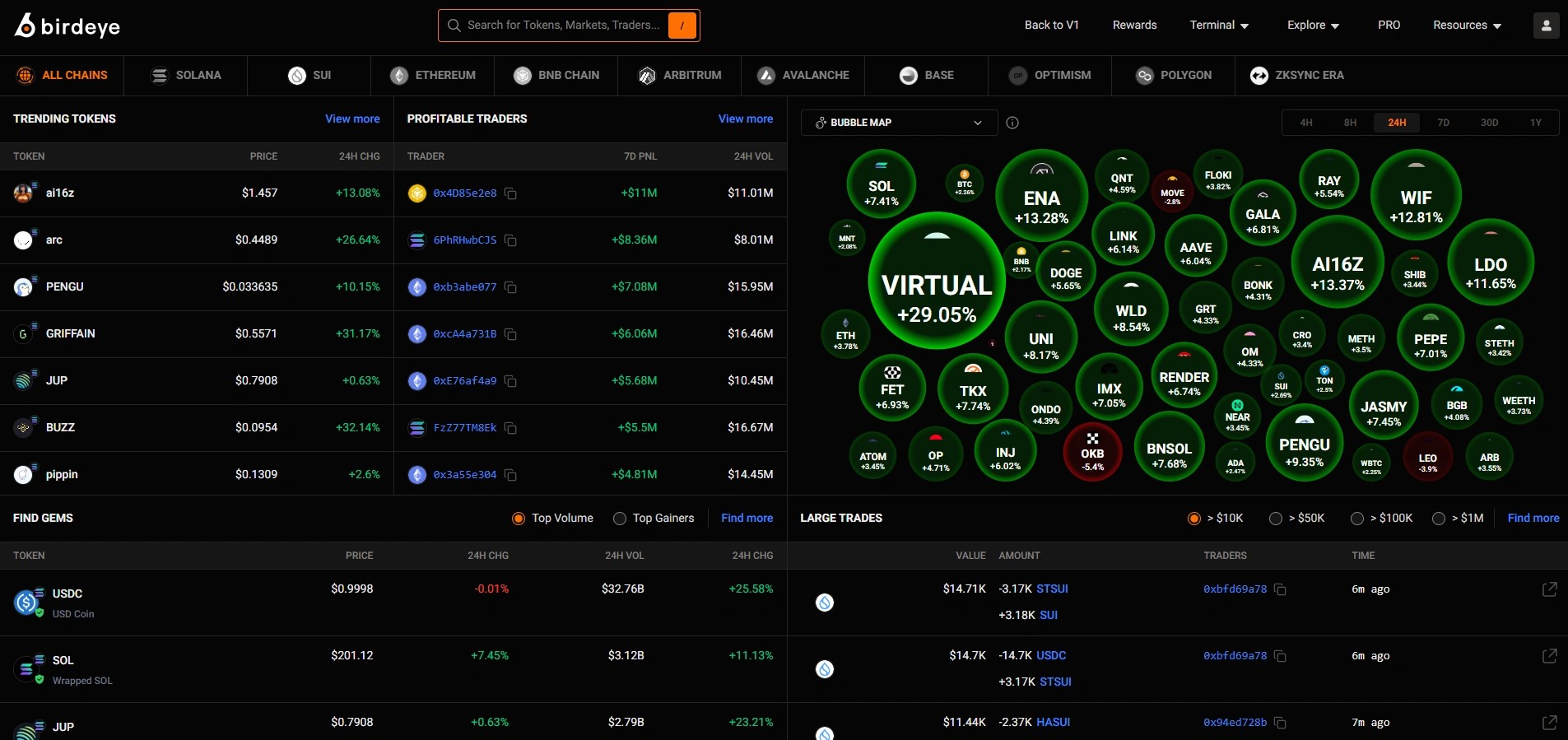The height and width of the screenshot is (740, 1568).
Task: Click the Back to V1 link
Action: 1051,26
